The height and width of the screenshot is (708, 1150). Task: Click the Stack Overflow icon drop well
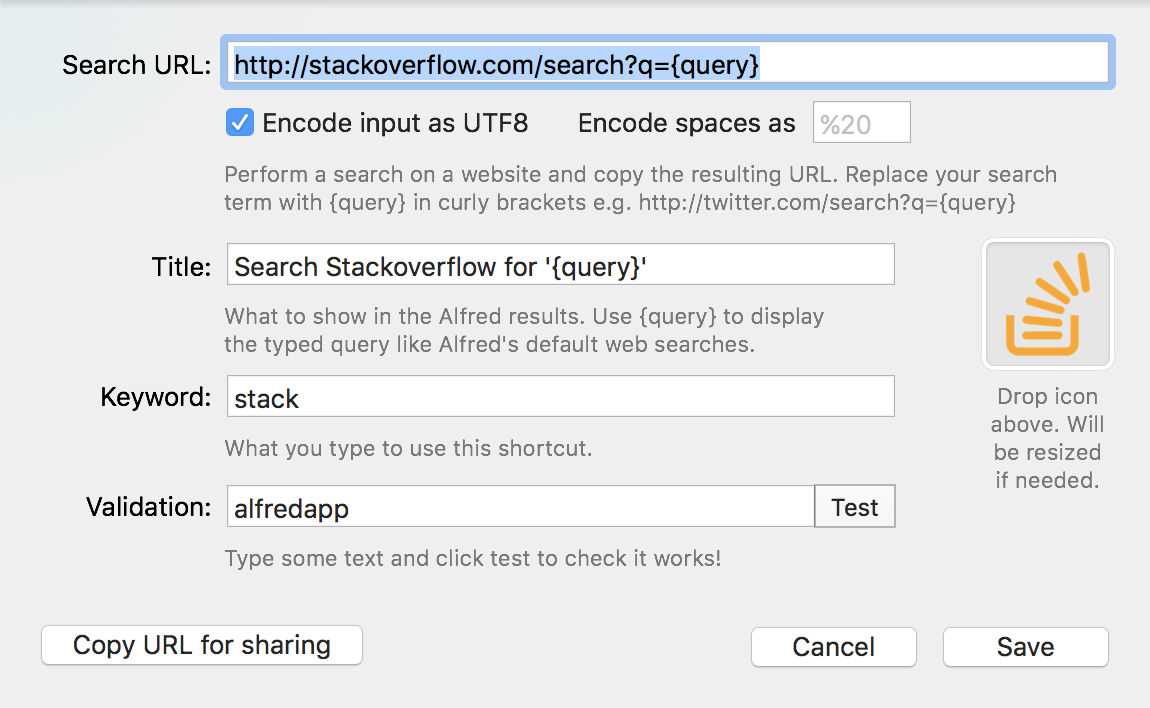point(1047,304)
